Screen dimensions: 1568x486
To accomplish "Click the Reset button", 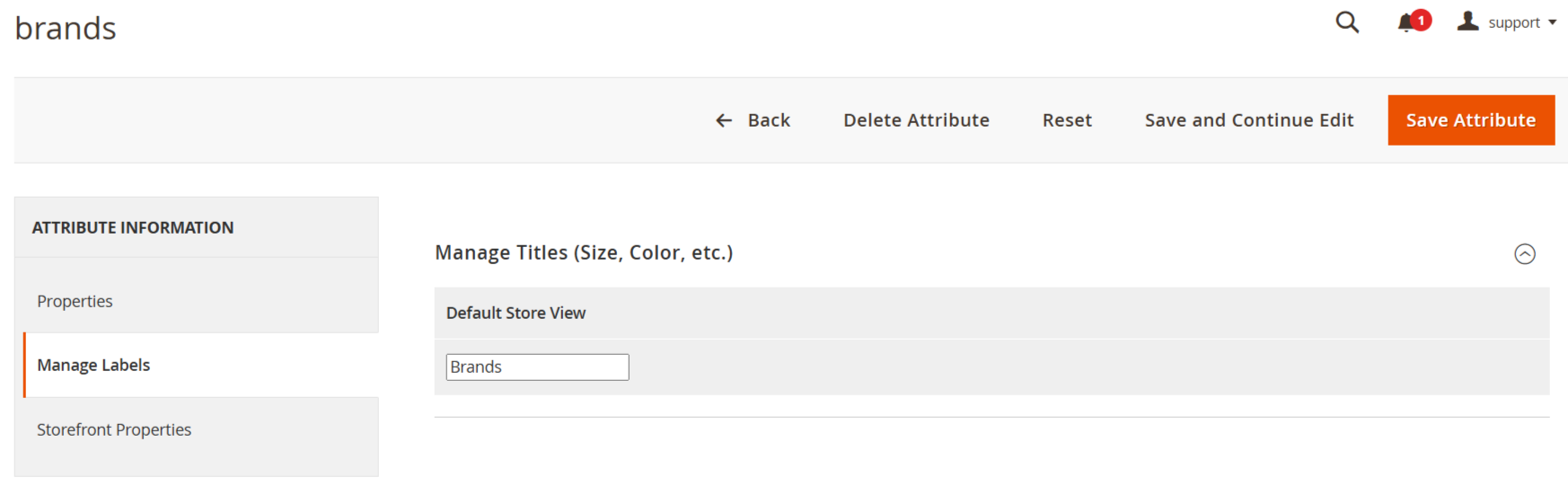I will point(1067,120).
